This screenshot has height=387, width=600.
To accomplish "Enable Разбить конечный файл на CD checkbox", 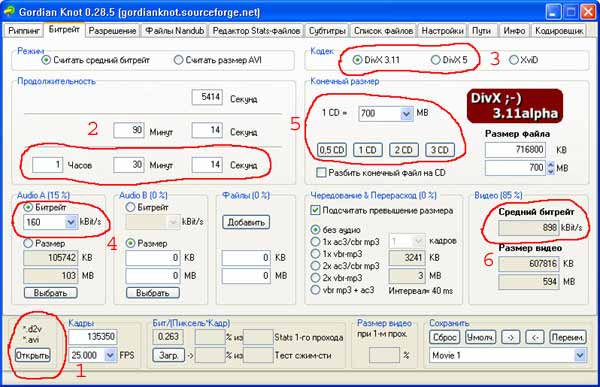I will [321, 173].
